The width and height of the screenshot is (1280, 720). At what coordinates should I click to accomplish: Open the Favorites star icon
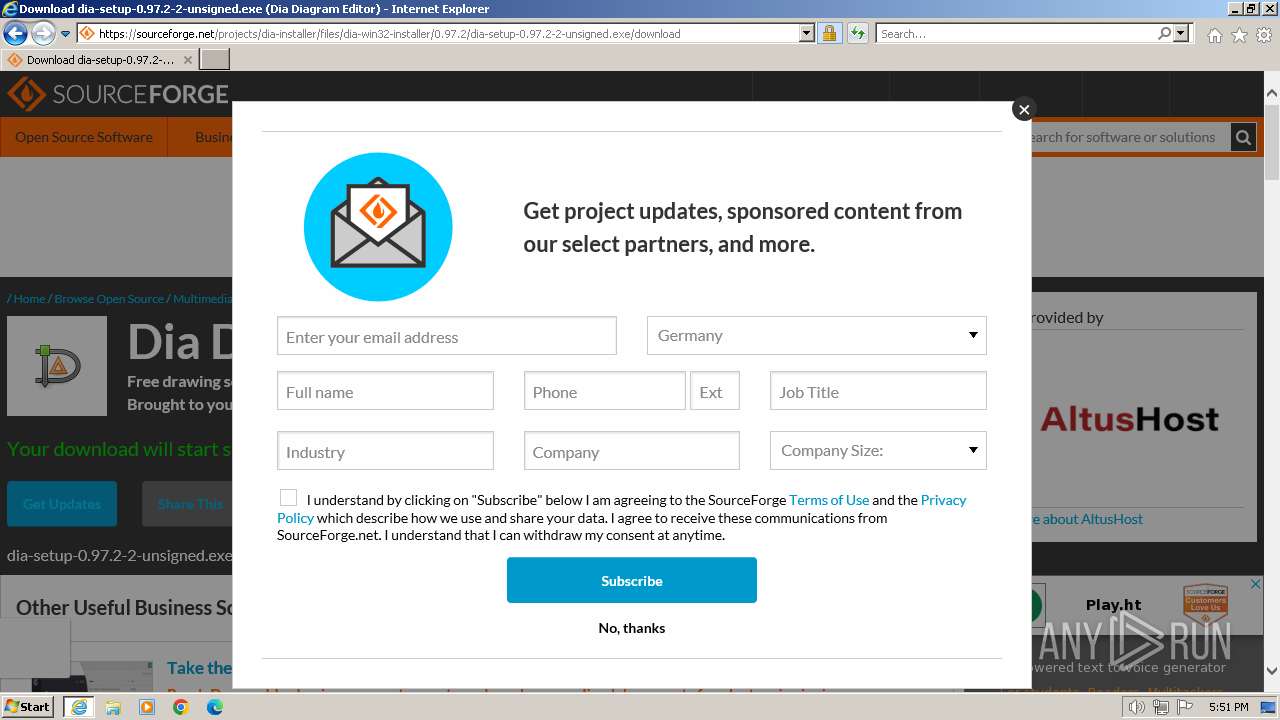[1239, 35]
